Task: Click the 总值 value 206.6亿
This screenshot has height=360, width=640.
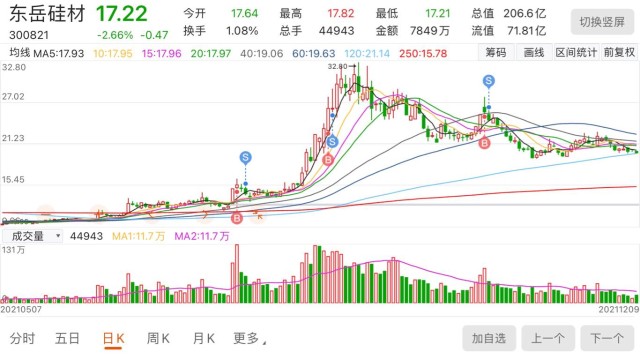Action: tap(524, 13)
